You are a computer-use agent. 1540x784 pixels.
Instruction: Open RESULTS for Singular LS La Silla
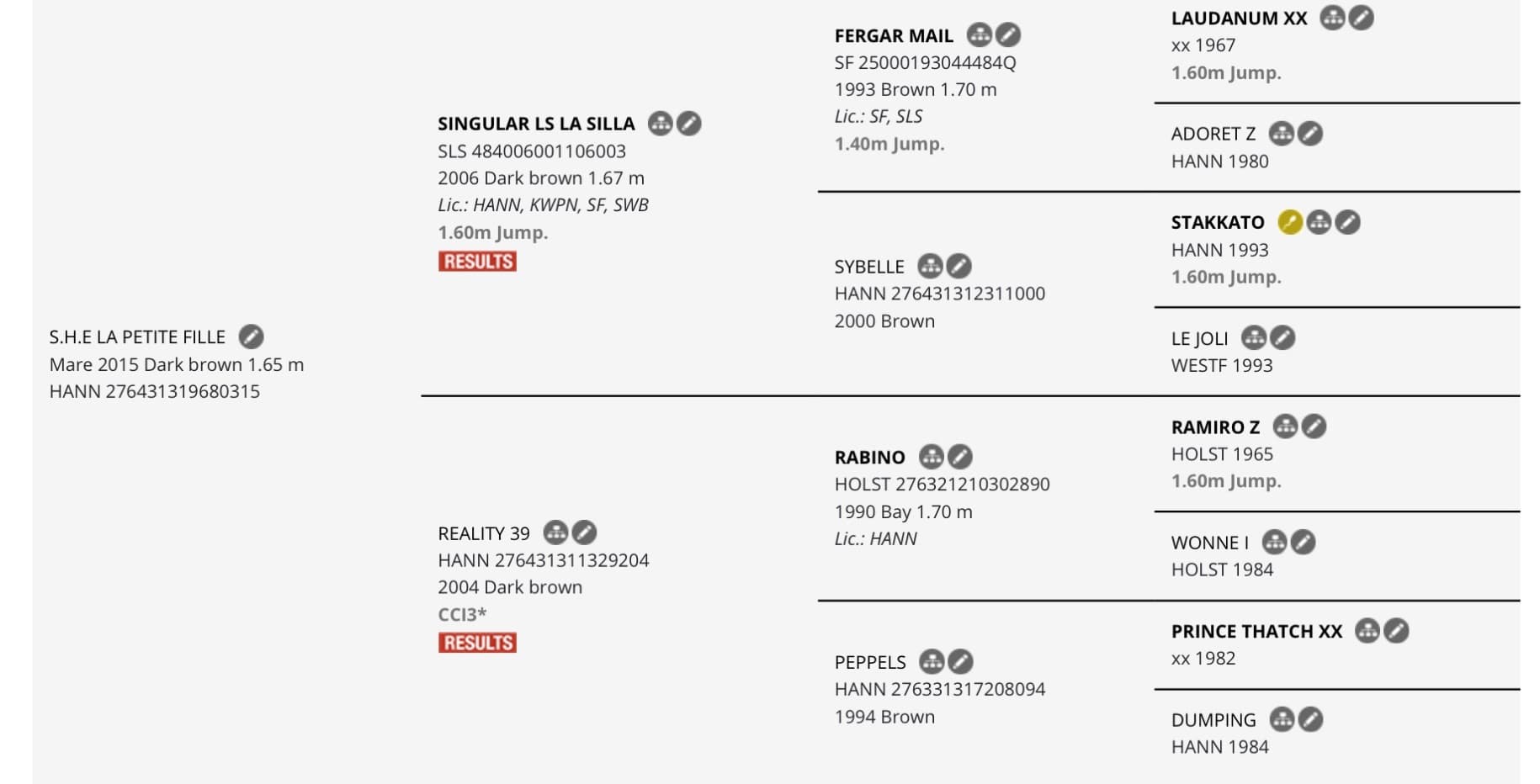(x=477, y=262)
